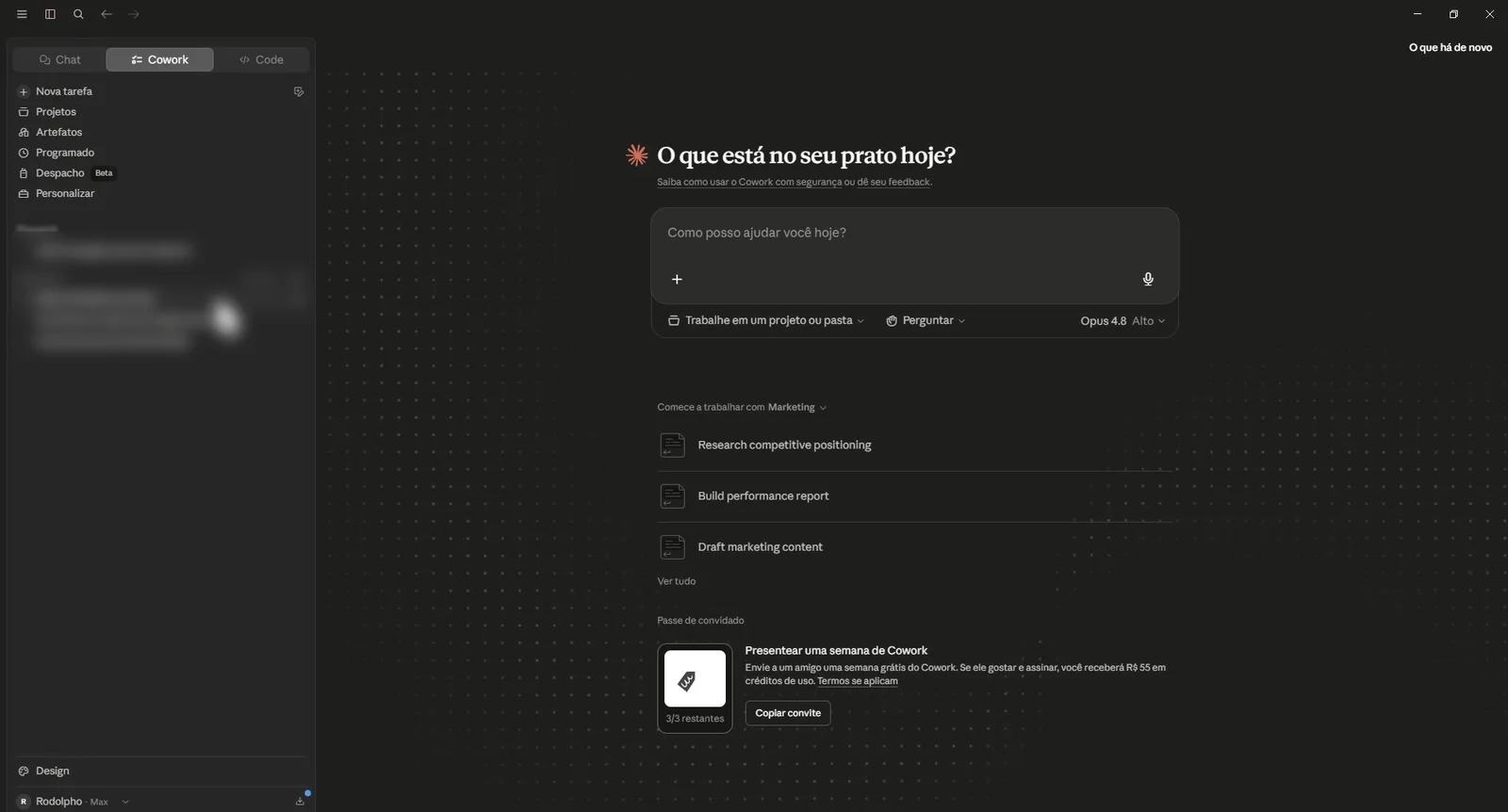Go forward with the right arrow
Screen dimensions: 1508x812
pyautogui.click(x=134, y=14)
